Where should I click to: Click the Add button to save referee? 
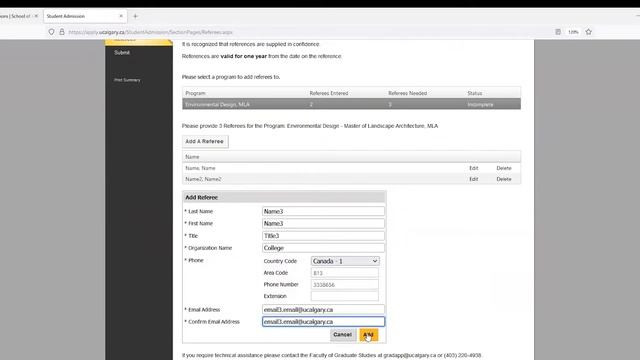tap(369, 335)
